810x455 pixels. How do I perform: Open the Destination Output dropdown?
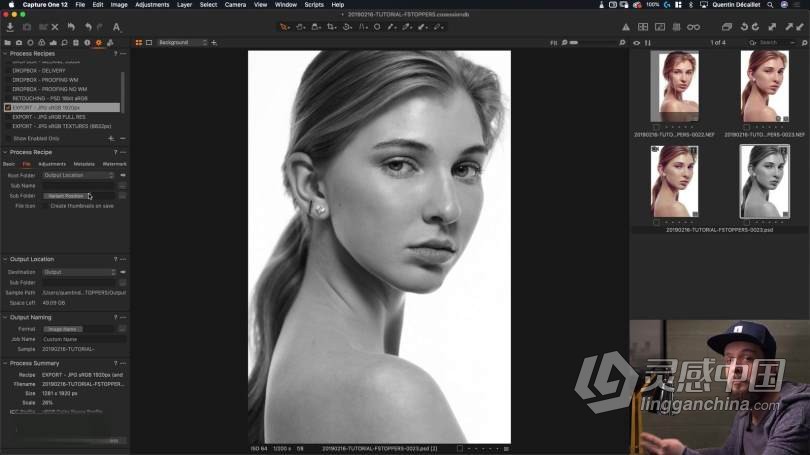[x=80, y=272]
